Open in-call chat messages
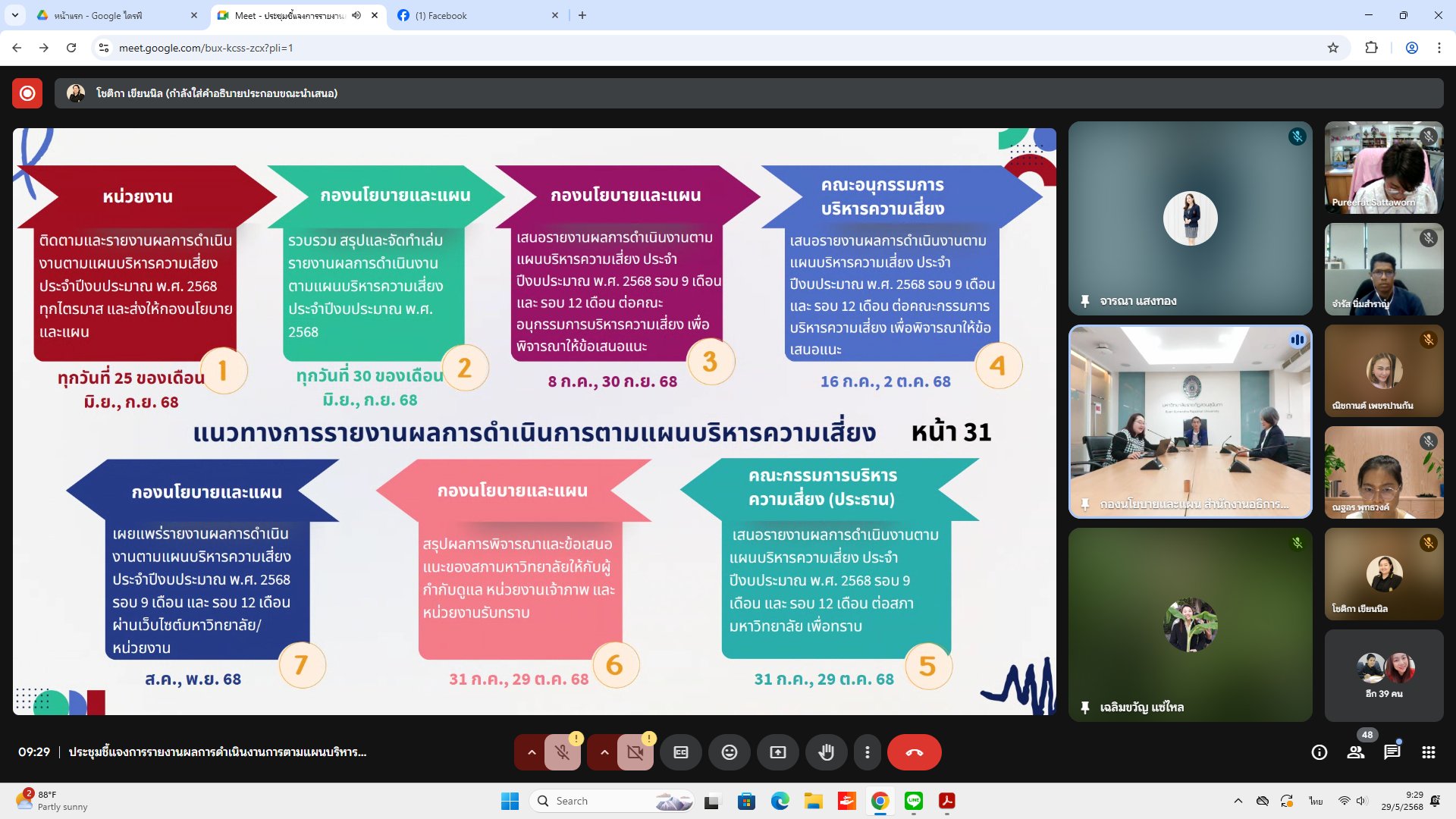 [x=1392, y=752]
